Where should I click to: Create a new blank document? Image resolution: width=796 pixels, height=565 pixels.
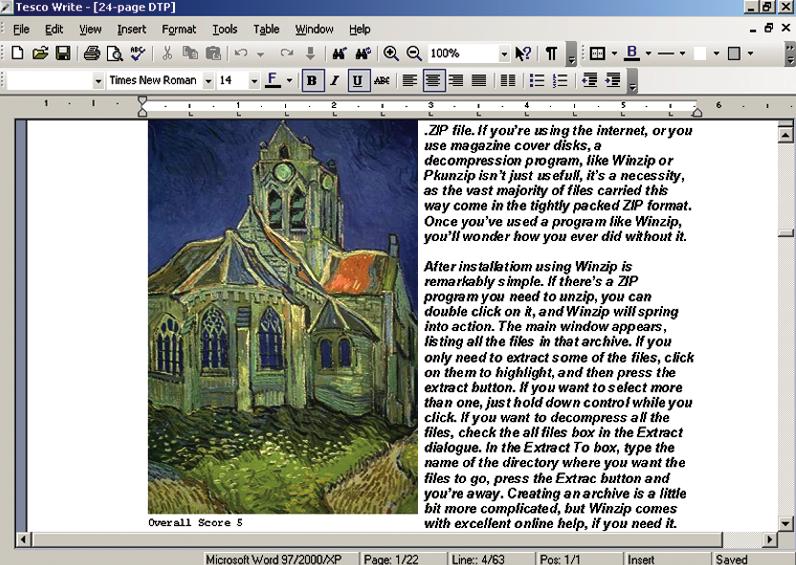pyautogui.click(x=17, y=53)
